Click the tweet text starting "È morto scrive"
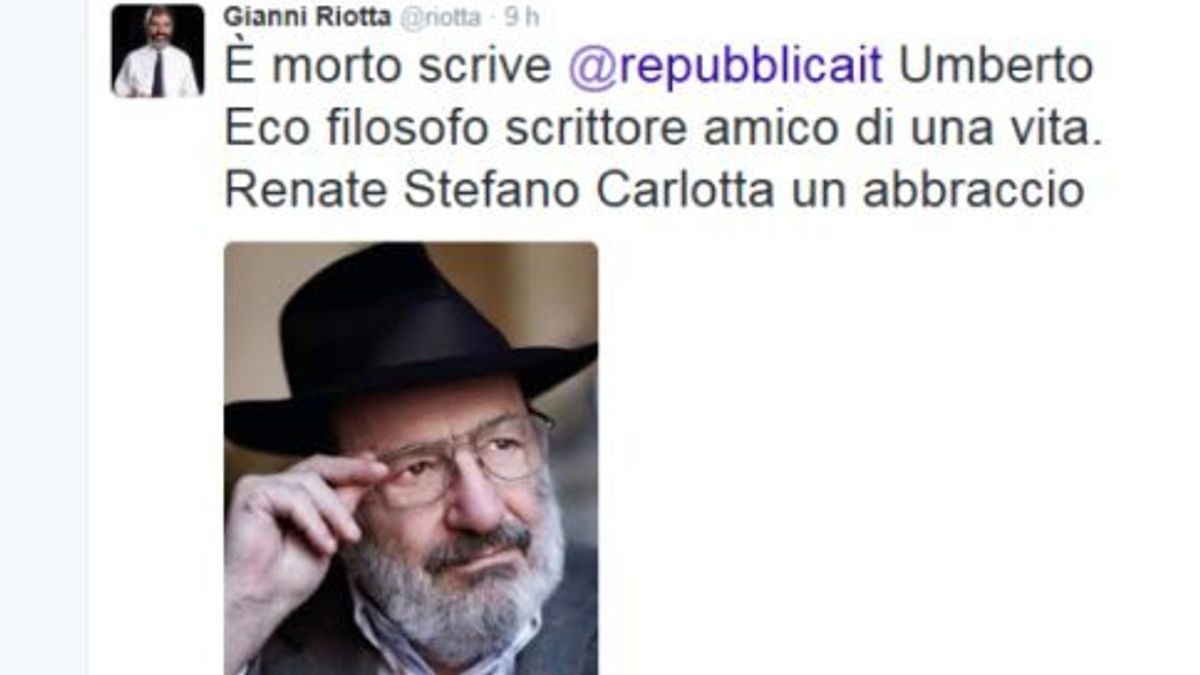The image size is (1200, 675). [x=663, y=128]
